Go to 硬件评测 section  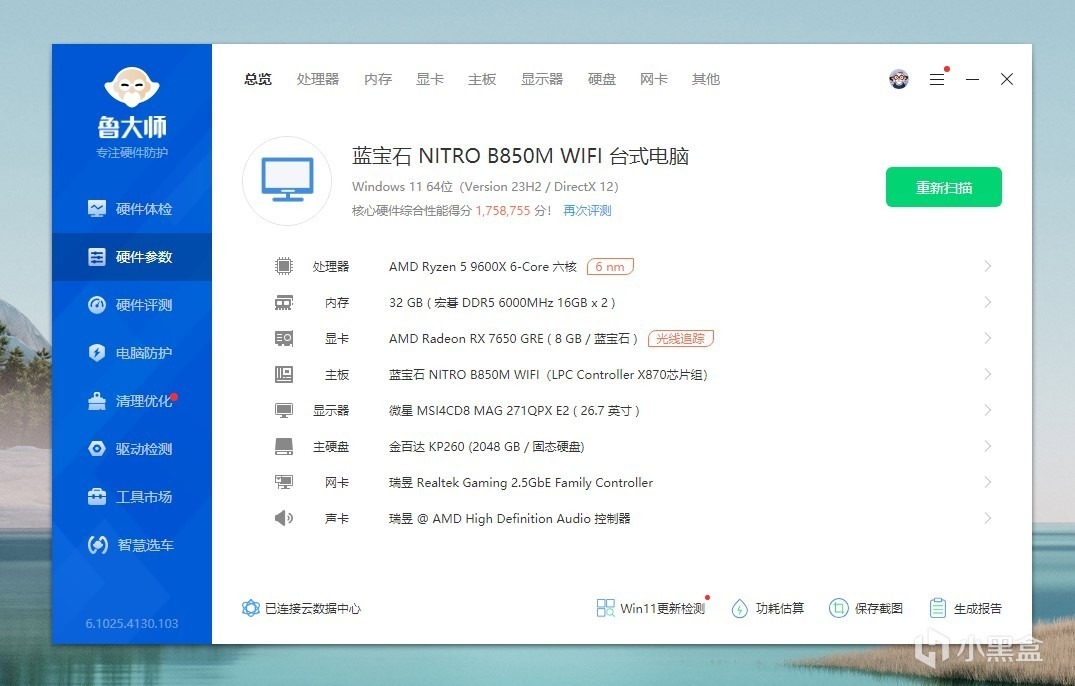(x=132, y=304)
